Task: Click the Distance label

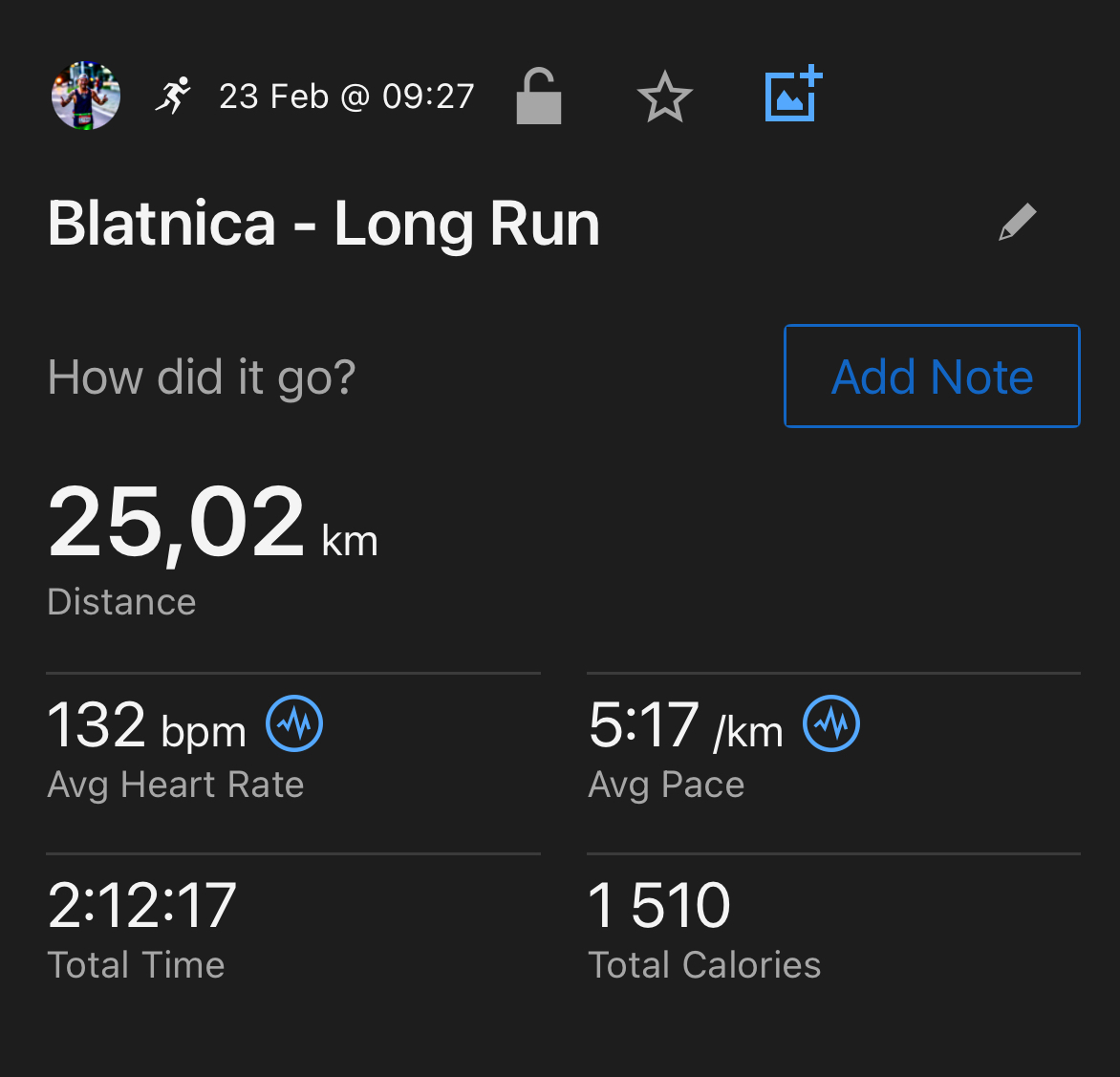Action: click(121, 602)
